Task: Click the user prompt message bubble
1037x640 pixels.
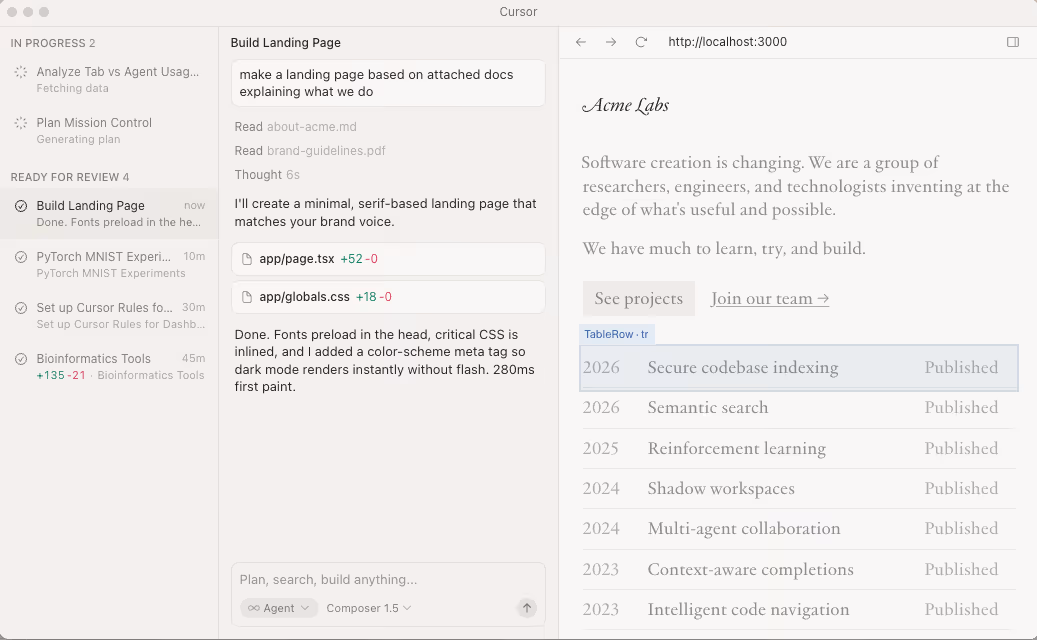Action: (388, 83)
